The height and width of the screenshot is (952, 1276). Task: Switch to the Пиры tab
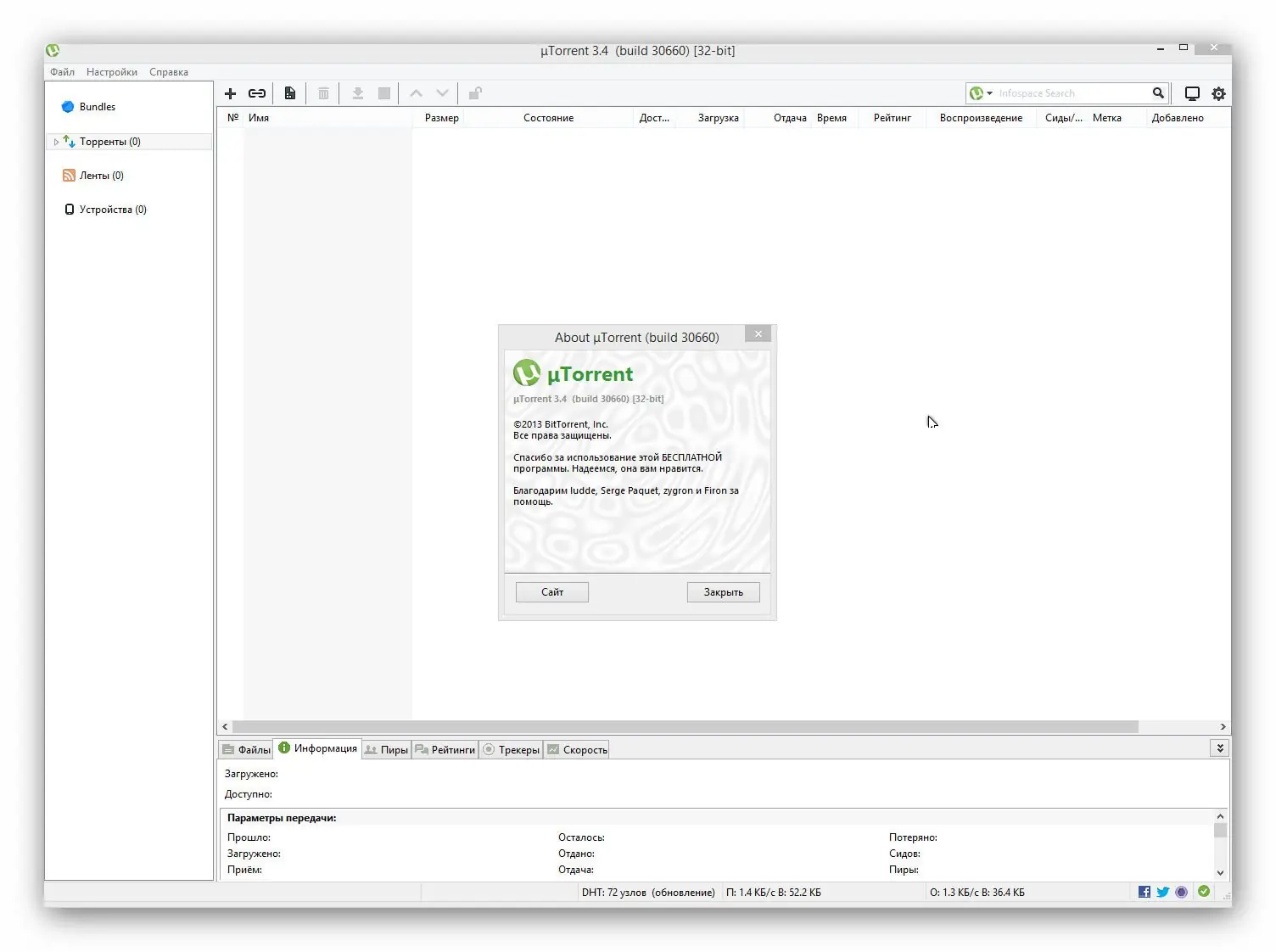coord(387,749)
